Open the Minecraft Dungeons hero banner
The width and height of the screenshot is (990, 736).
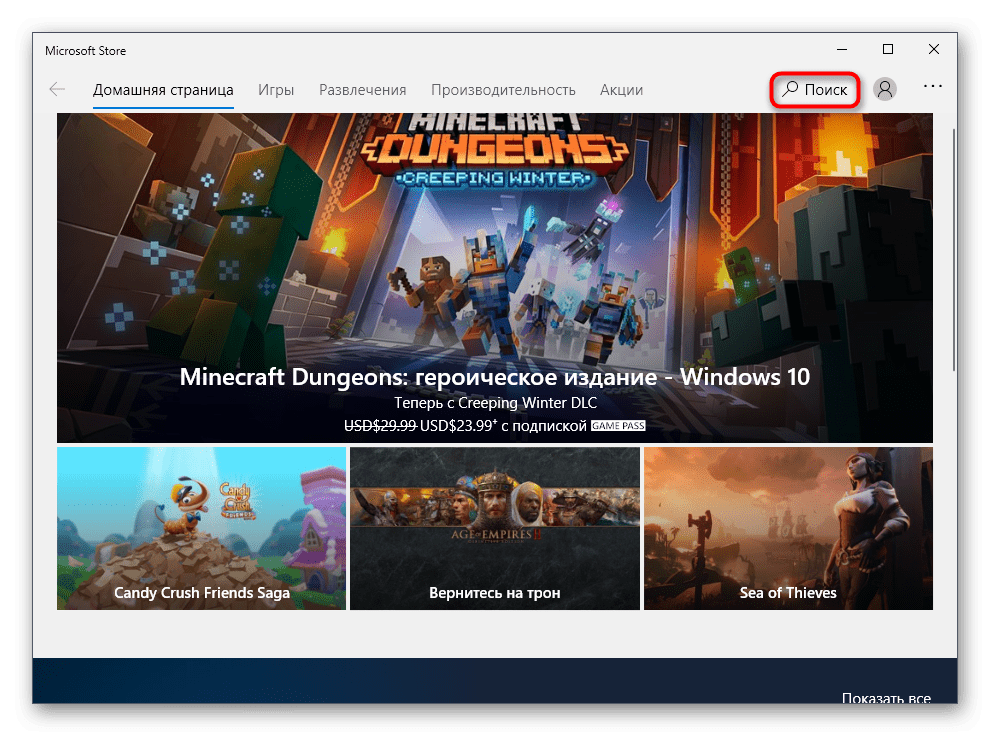tap(494, 250)
